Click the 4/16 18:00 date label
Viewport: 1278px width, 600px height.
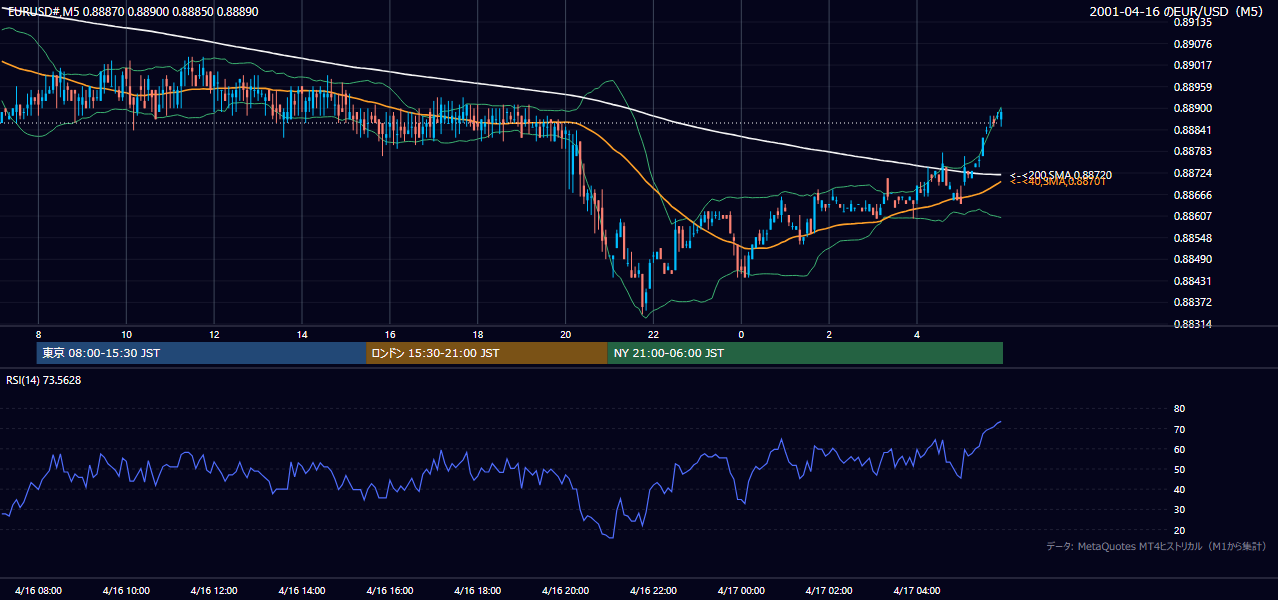click(478, 590)
